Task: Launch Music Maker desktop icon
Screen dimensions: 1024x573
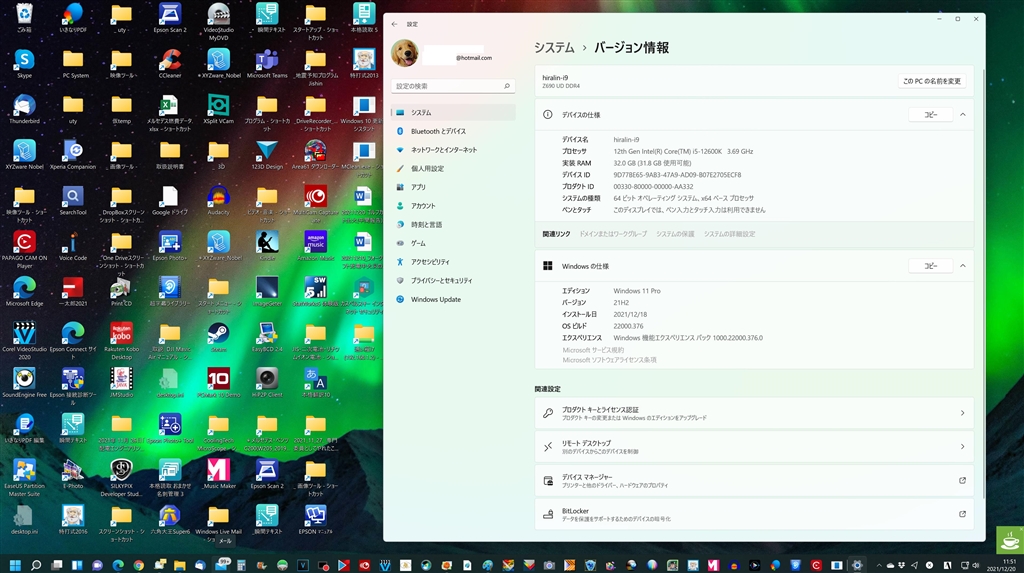Action: [x=218, y=474]
